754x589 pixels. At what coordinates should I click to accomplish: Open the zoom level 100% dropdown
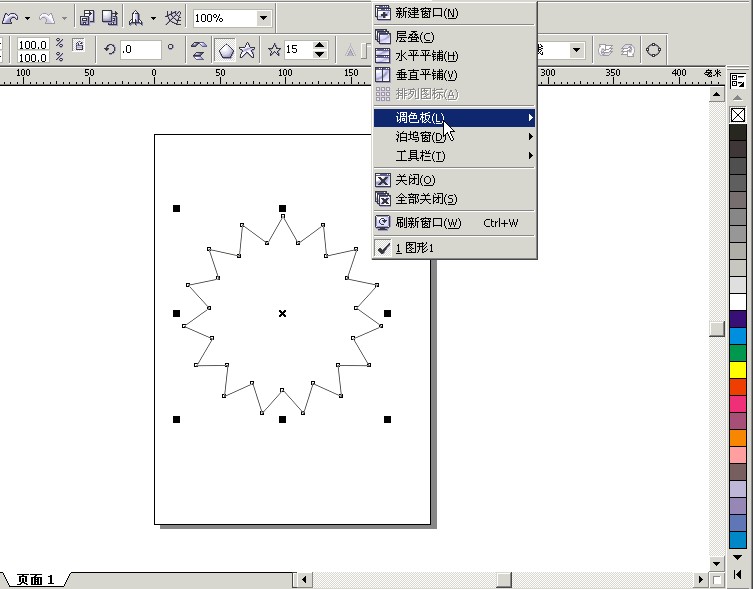click(x=263, y=18)
